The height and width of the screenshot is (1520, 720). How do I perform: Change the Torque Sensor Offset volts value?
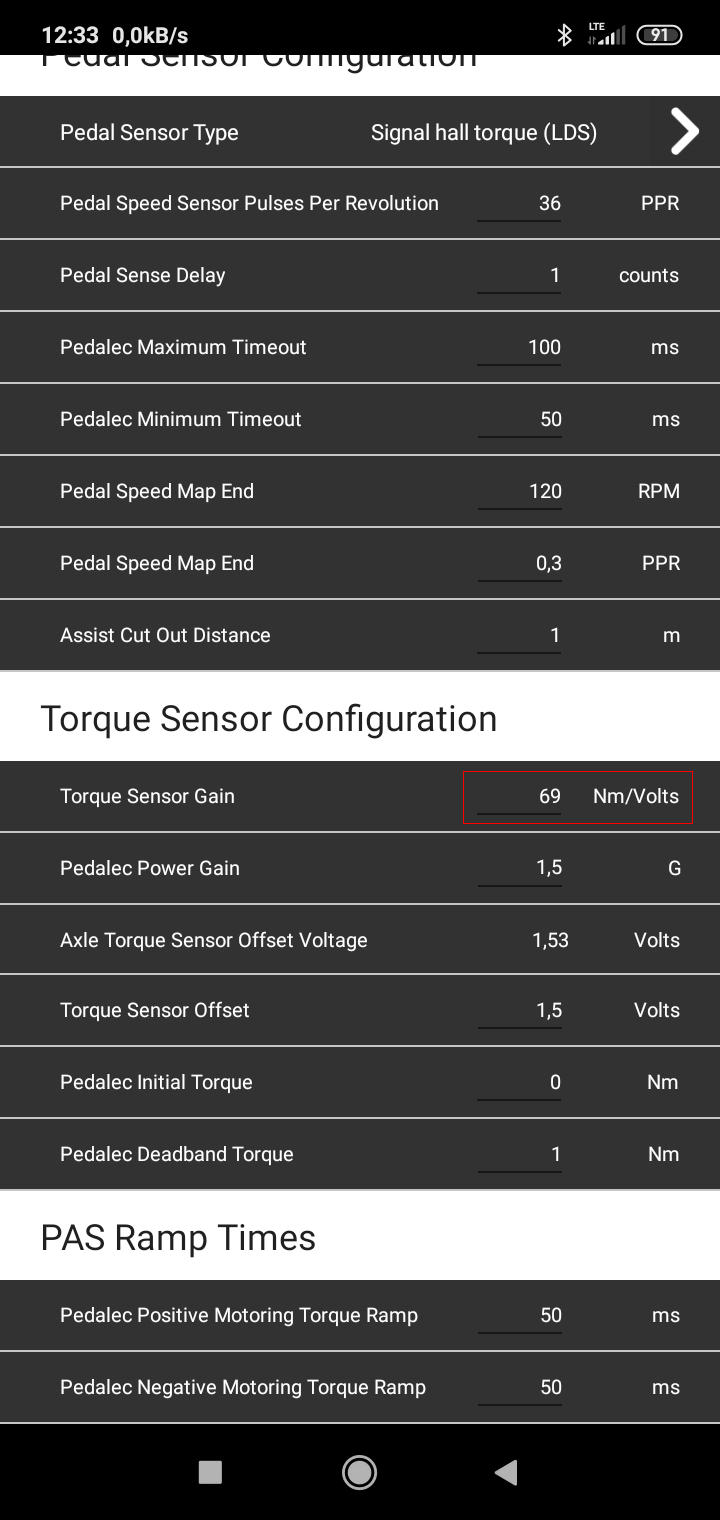click(x=519, y=1010)
